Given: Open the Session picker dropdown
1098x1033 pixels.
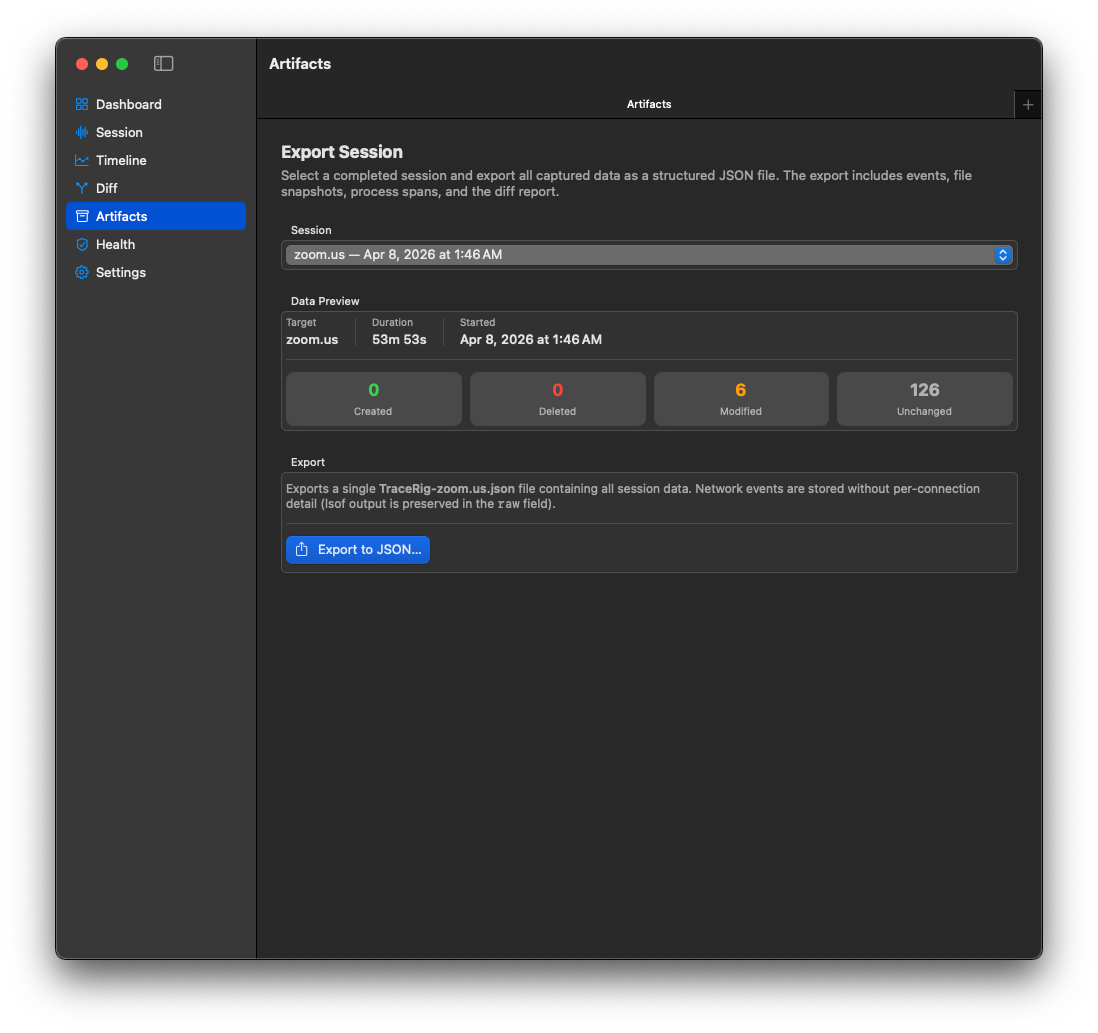Looking at the screenshot, I should (x=650, y=254).
